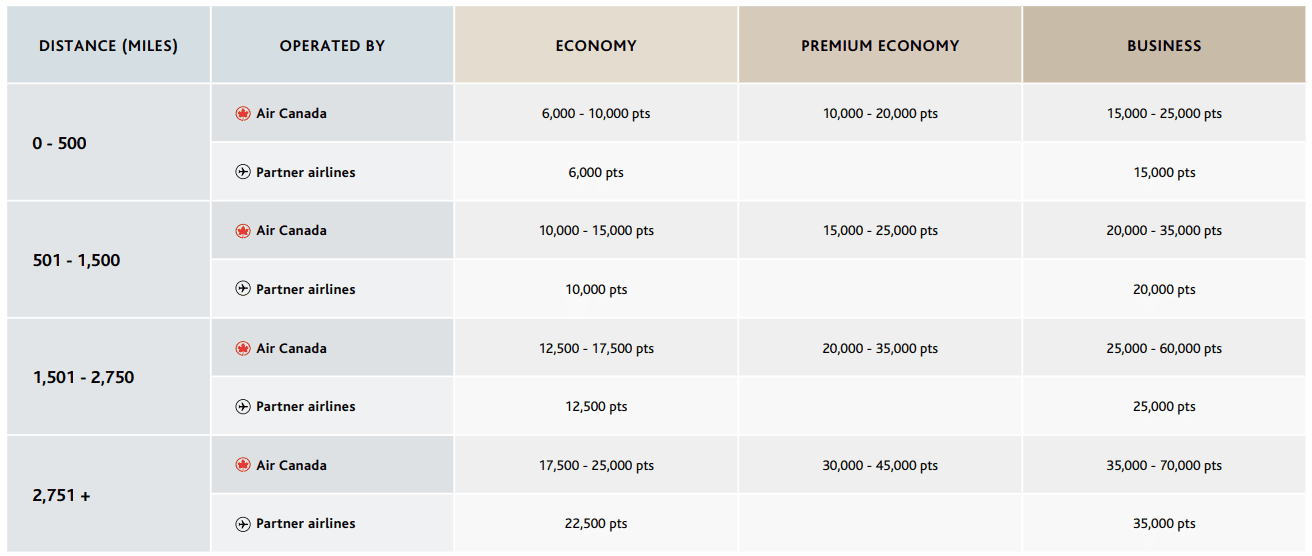Select the 1,501 - 2,750 distance cell
The image size is (1312, 556).
coord(83,377)
